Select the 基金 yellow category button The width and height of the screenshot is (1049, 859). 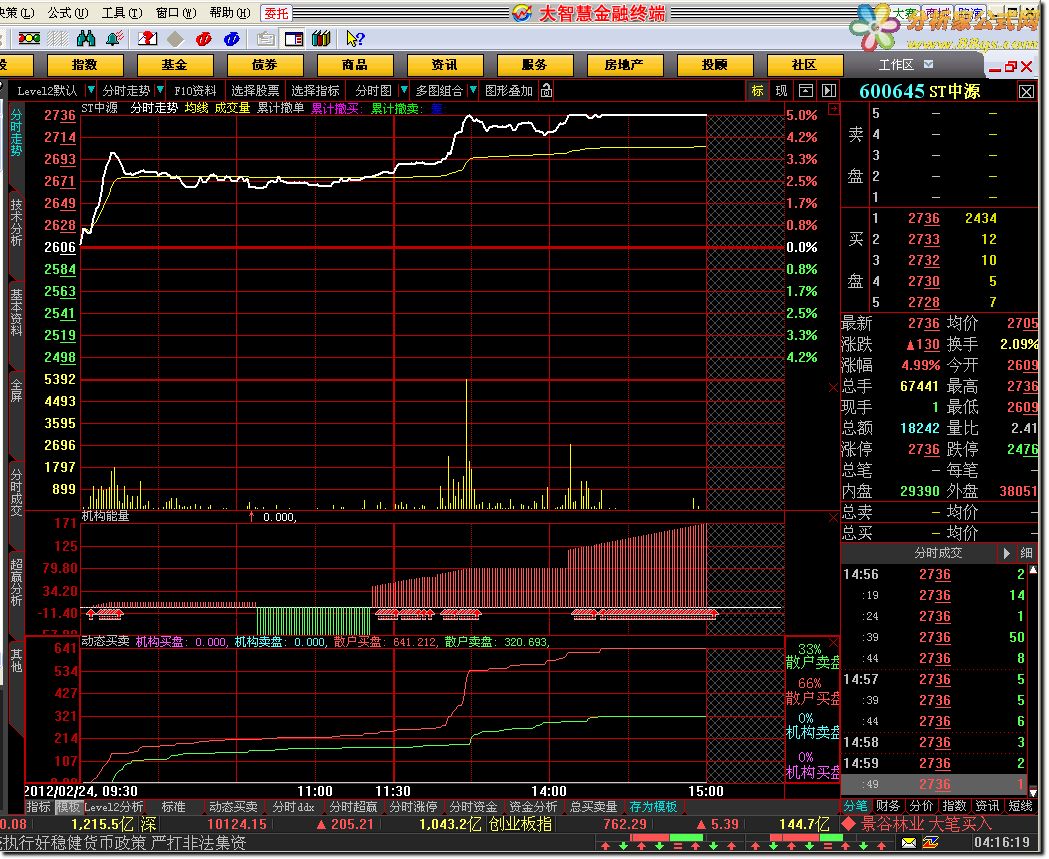[175, 65]
